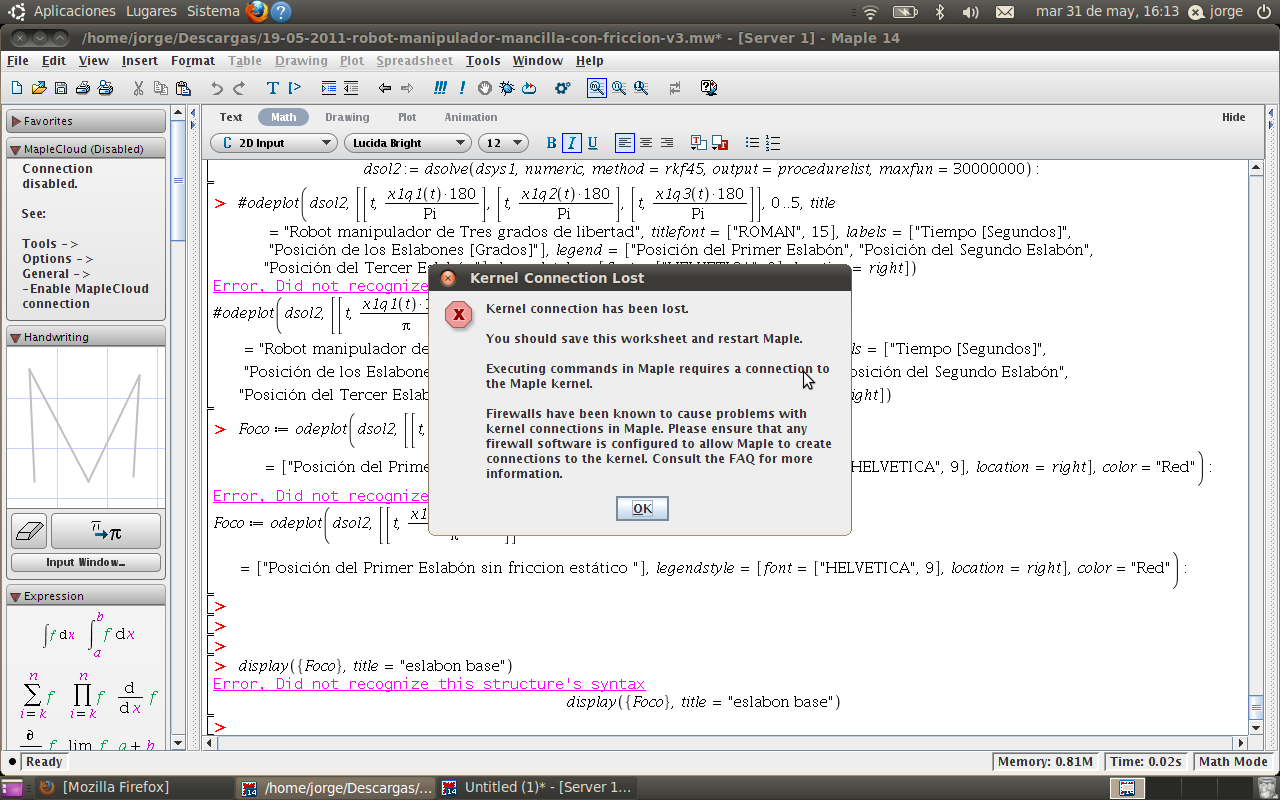Switch to the Text mode tab
Viewport: 1280px width, 800px height.
point(231,117)
